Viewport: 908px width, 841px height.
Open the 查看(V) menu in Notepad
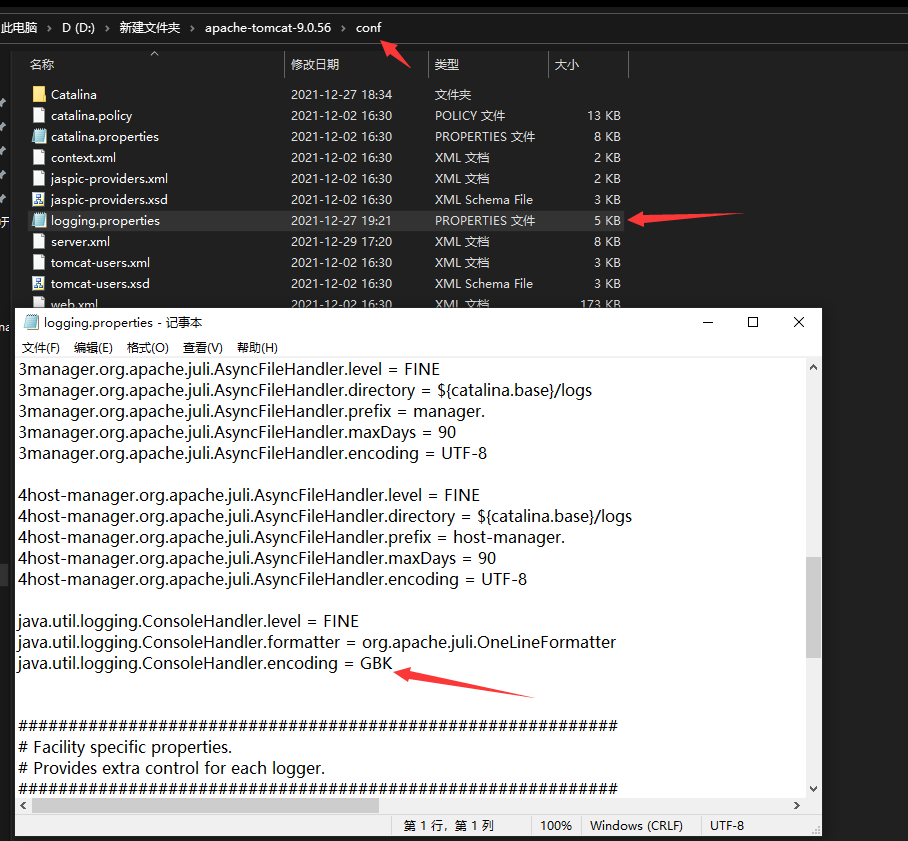[x=202, y=347]
